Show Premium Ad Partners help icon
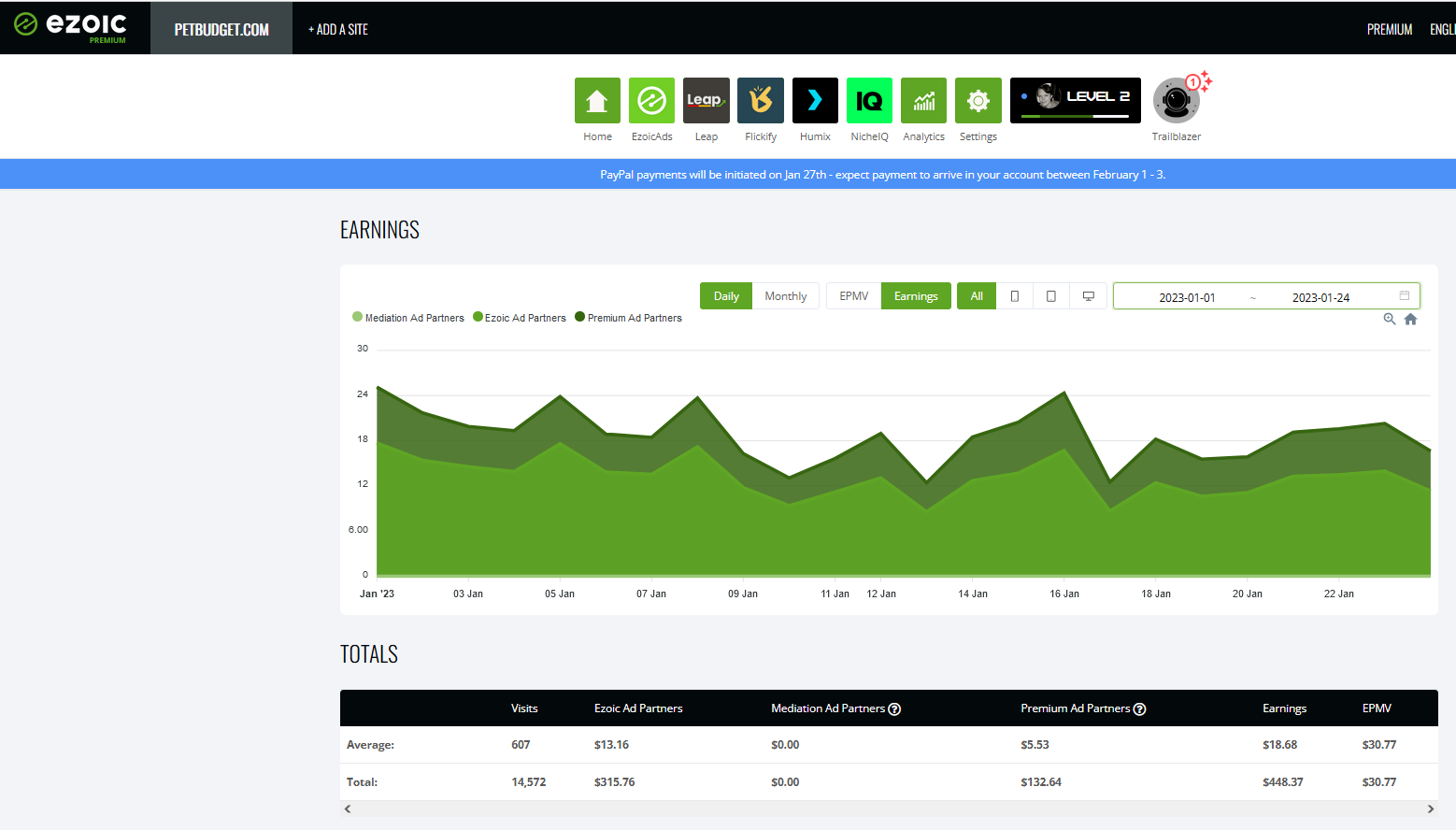Image resolution: width=1456 pixels, height=830 pixels. coord(1139,708)
